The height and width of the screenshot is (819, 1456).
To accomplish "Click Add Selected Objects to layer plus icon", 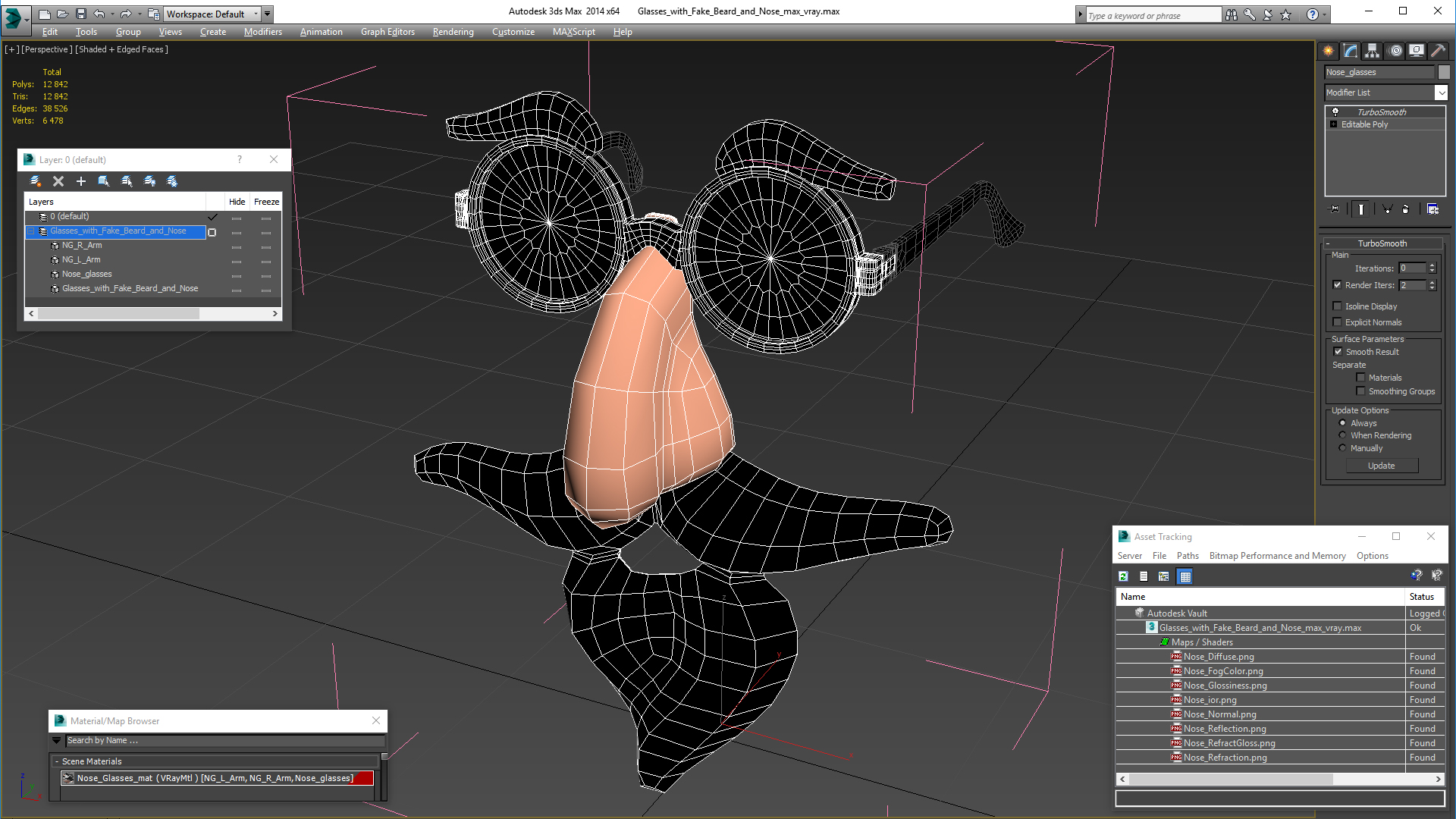I will point(81,181).
